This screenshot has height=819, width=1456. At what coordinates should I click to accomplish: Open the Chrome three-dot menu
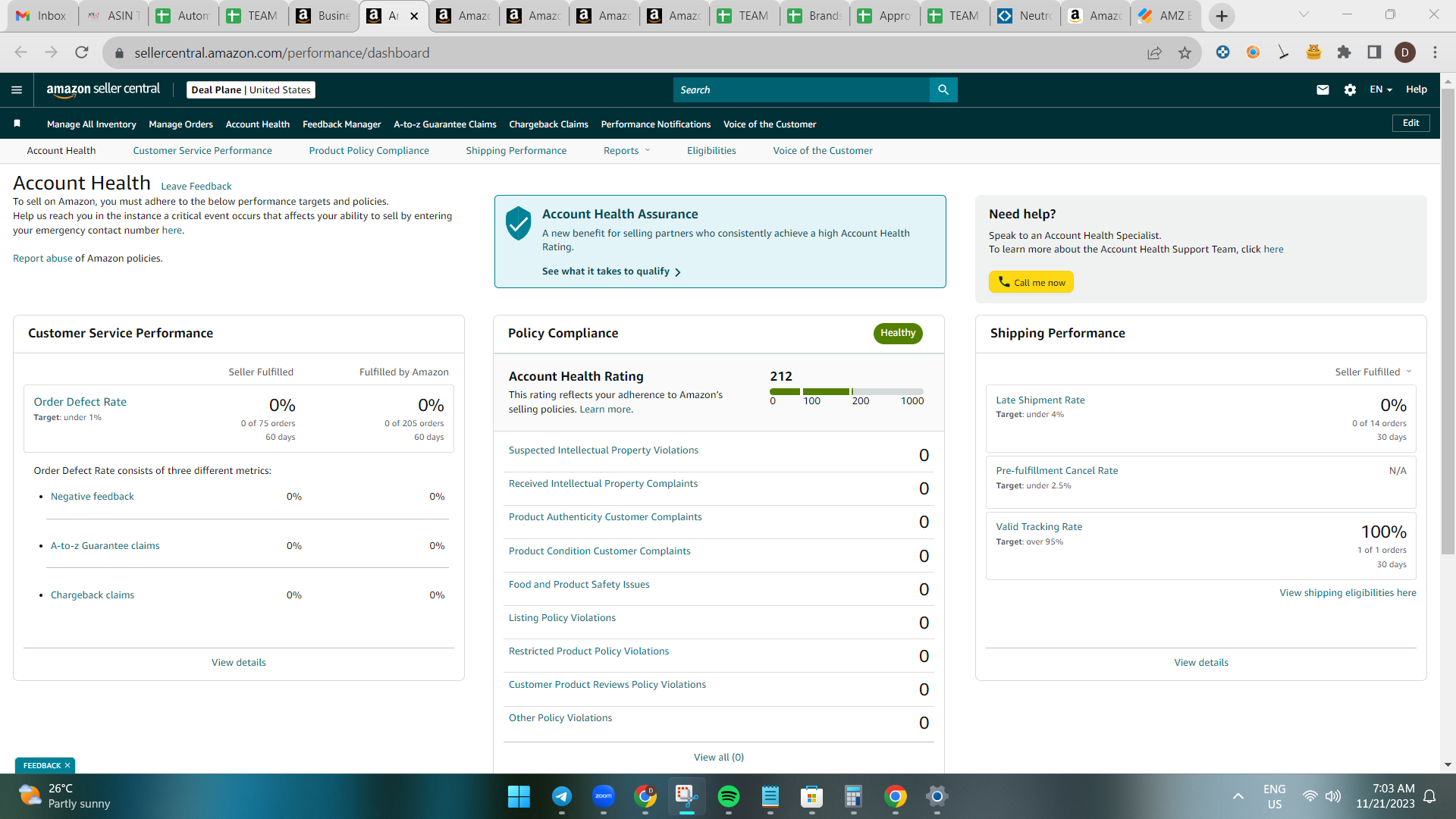(1435, 52)
